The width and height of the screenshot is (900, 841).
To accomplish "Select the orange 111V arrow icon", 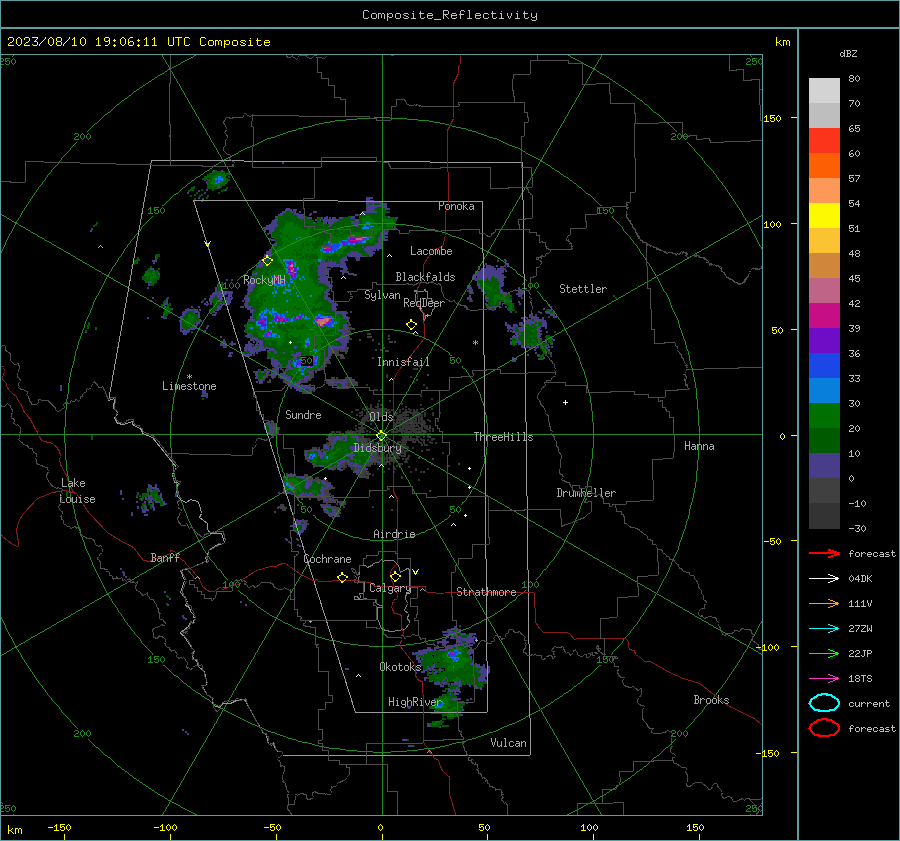I will click(824, 603).
